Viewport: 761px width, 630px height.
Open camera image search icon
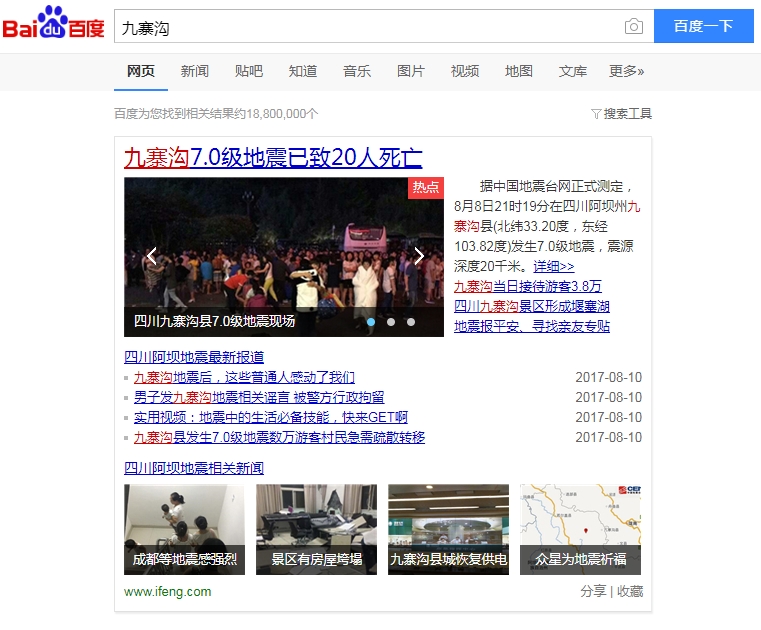tap(633, 27)
